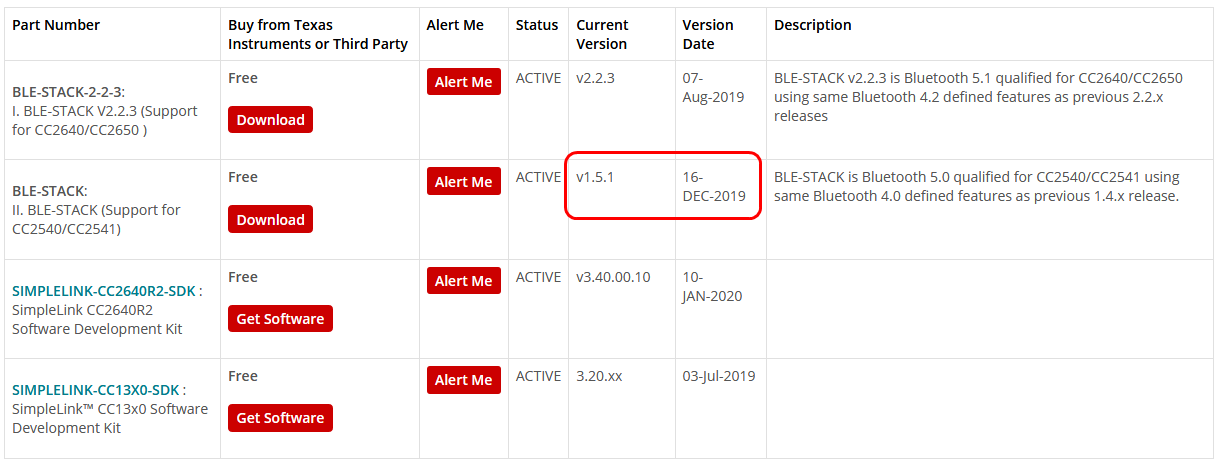Click Alert Me for BLE-STACK-2-2-3
Screen dimensions: 1218x466
[463, 82]
